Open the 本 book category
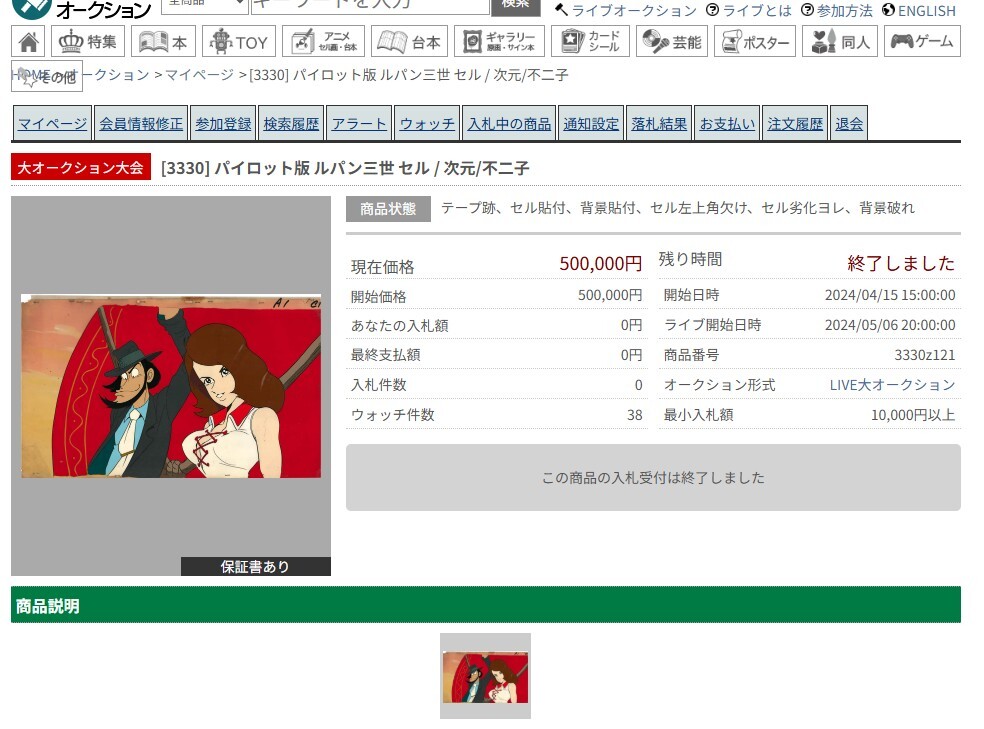984x729 pixels. [163, 41]
